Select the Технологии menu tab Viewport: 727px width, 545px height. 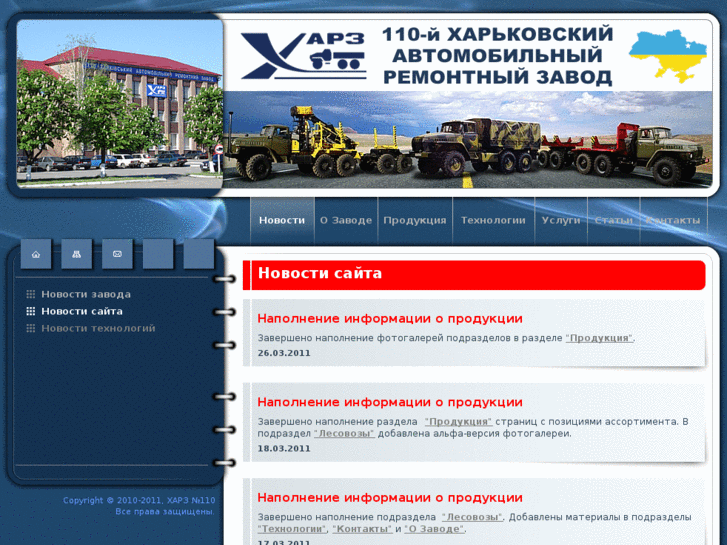pos(493,220)
